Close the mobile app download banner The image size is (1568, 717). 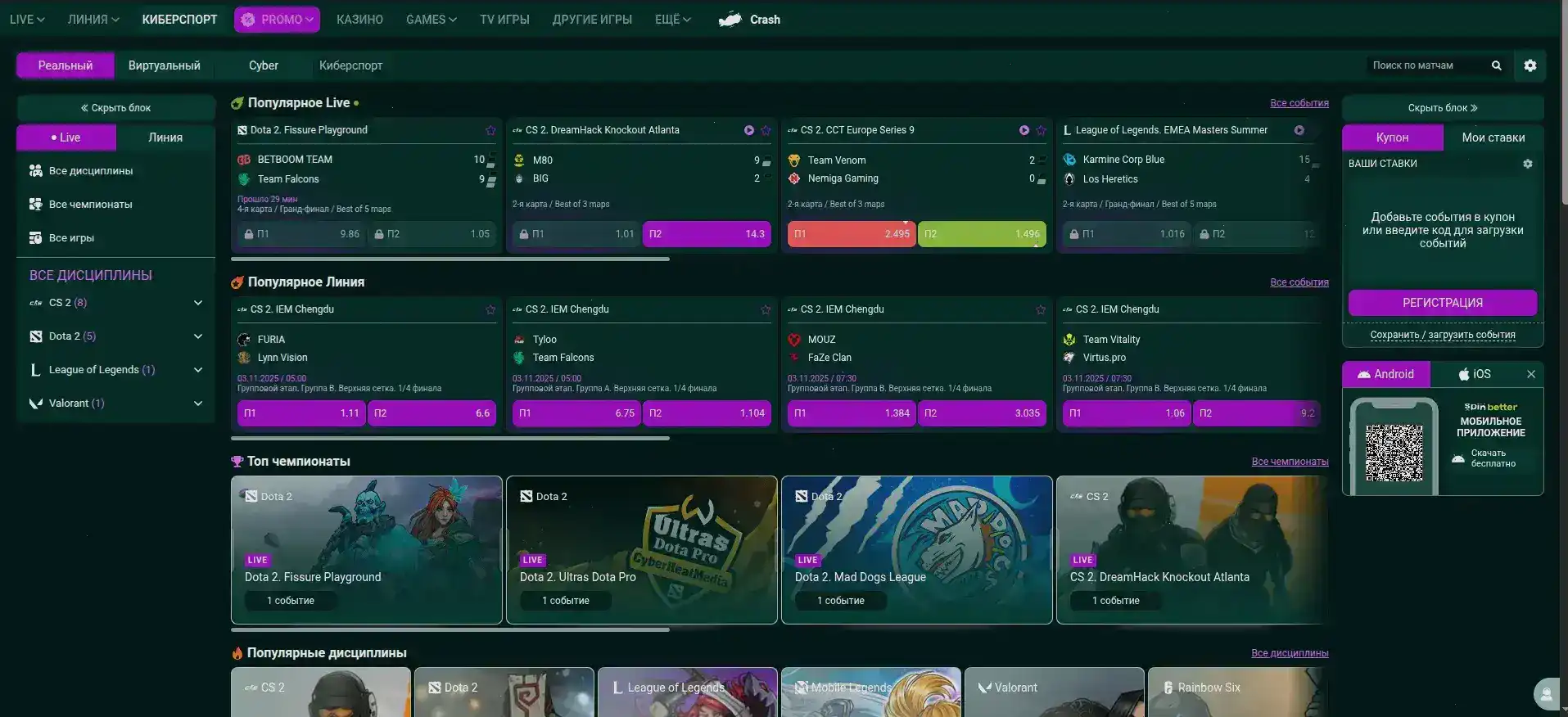(x=1530, y=374)
